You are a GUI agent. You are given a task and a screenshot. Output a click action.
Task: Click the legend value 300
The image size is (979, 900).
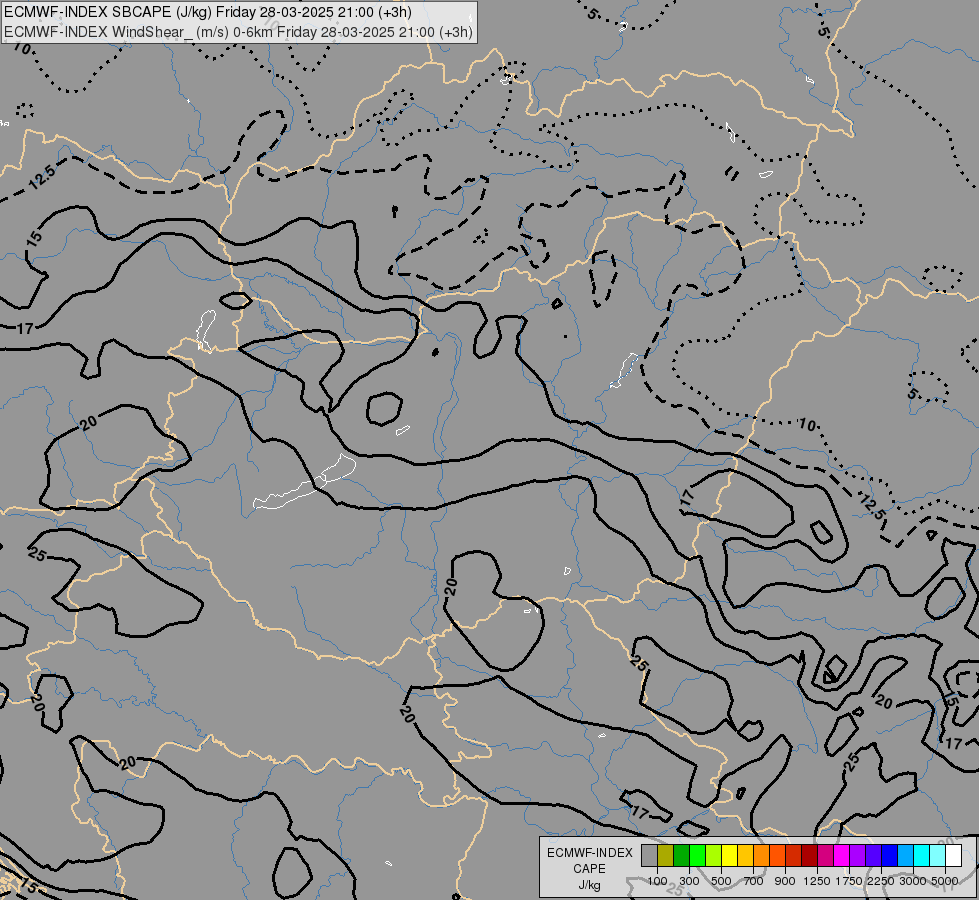pos(689,881)
